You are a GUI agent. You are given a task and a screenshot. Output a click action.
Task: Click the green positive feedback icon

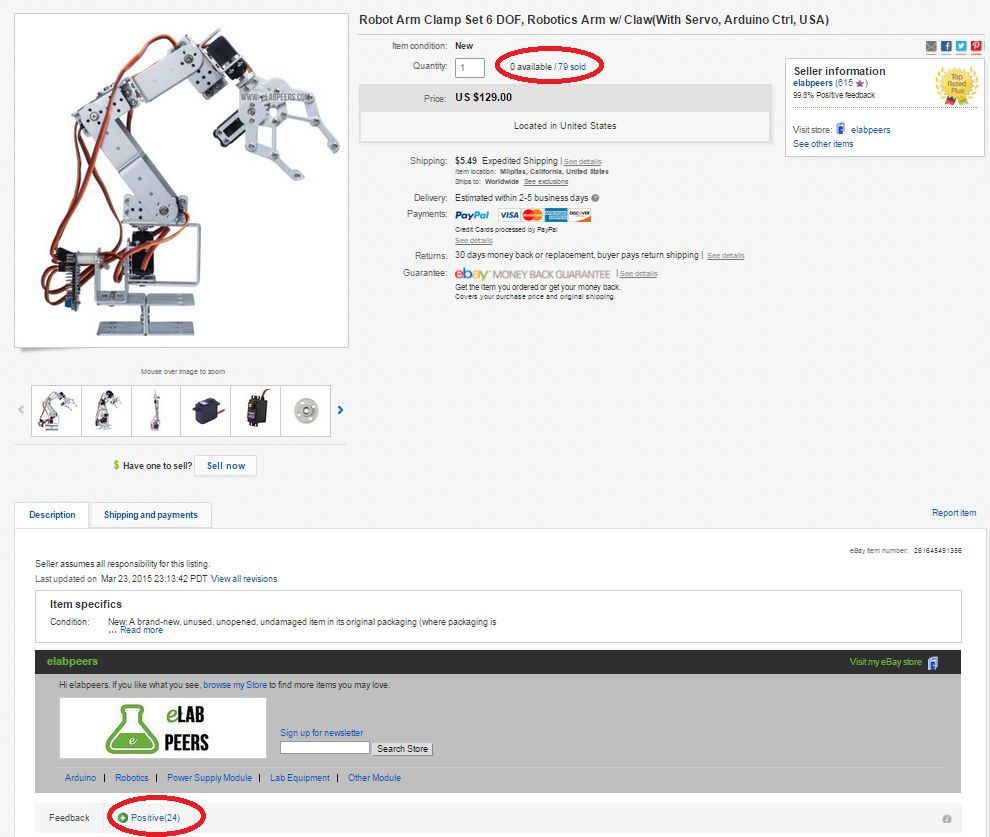click(x=123, y=818)
